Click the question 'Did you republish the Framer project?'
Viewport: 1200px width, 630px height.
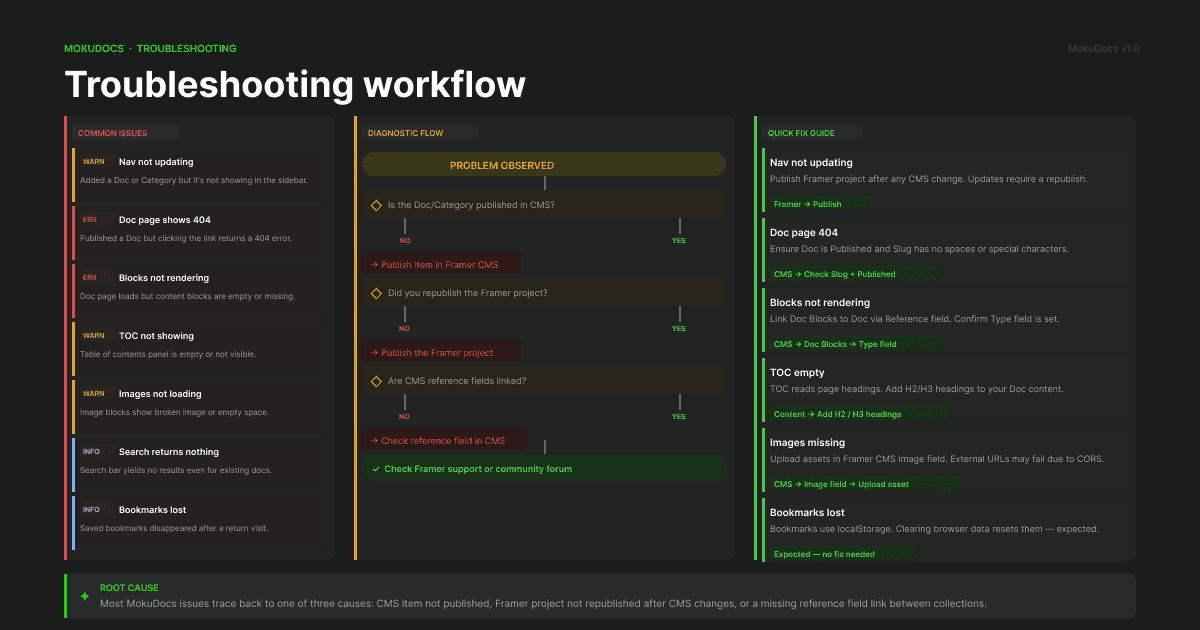pyautogui.click(x=468, y=293)
